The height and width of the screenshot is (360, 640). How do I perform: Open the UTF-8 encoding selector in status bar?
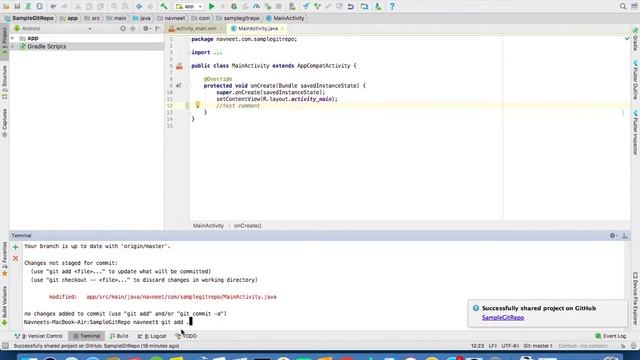tap(510, 346)
